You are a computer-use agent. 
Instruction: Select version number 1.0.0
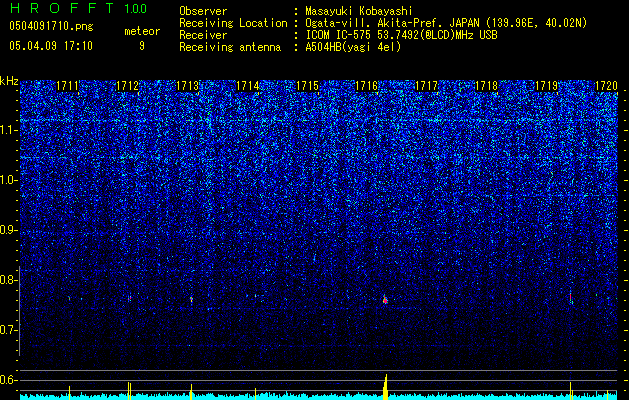pos(135,8)
